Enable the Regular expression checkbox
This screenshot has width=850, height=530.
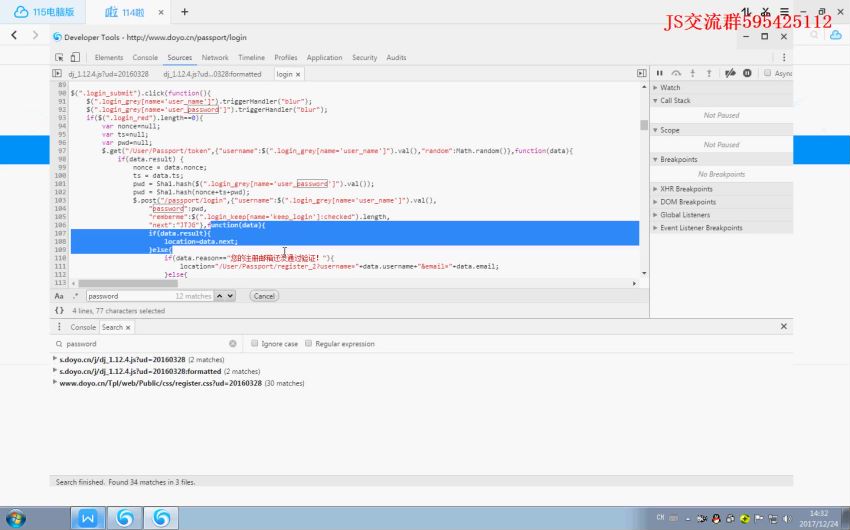tap(309, 343)
